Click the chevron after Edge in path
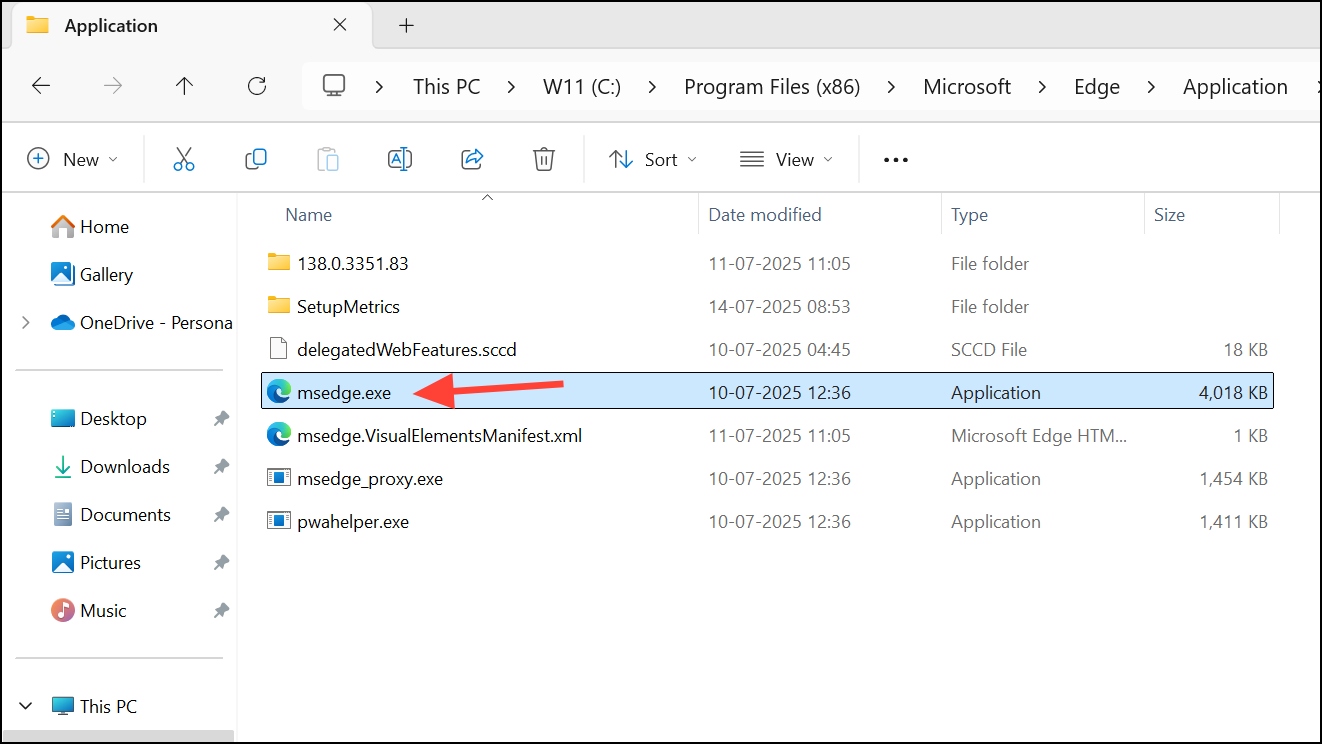1322x744 pixels. (x=1152, y=87)
